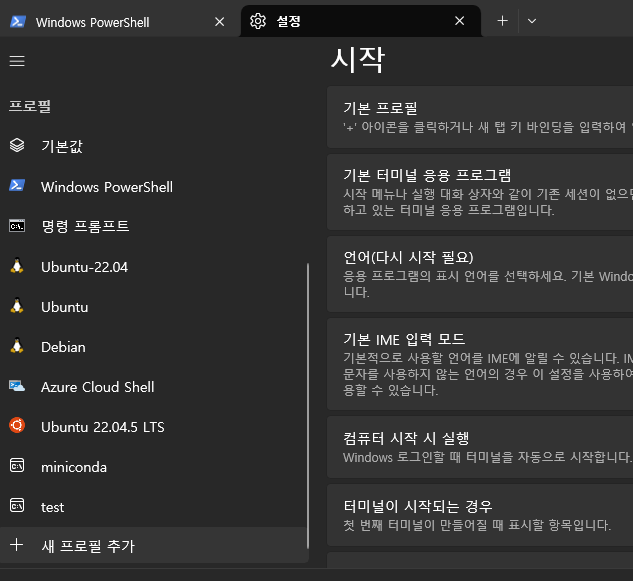Click the hamburger navigation menu icon

pyautogui.click(x=17, y=61)
